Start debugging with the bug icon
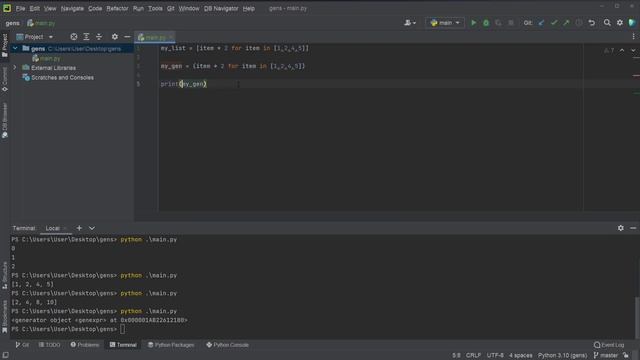The image size is (640, 360). tap(486, 23)
